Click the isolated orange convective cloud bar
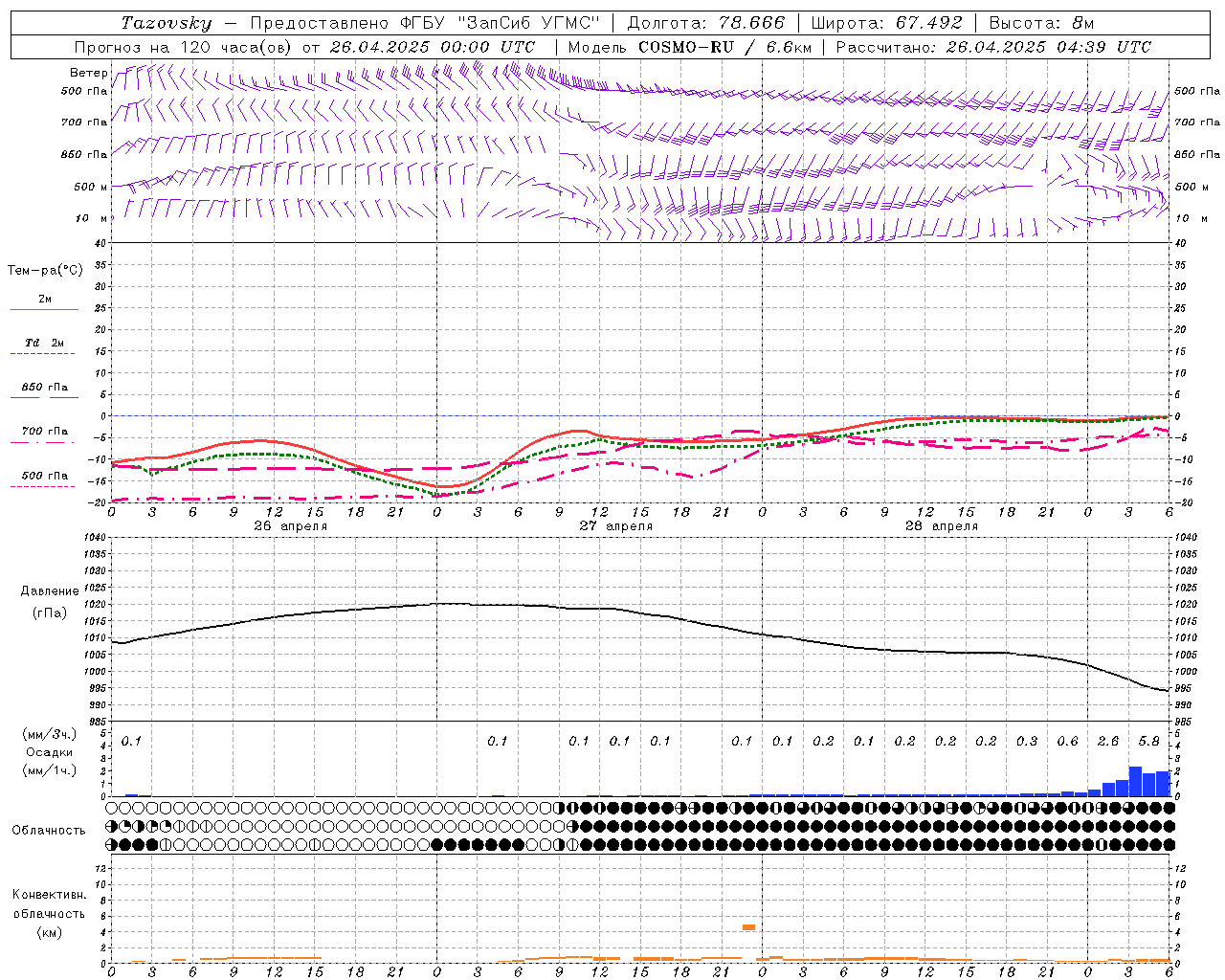 (x=748, y=926)
